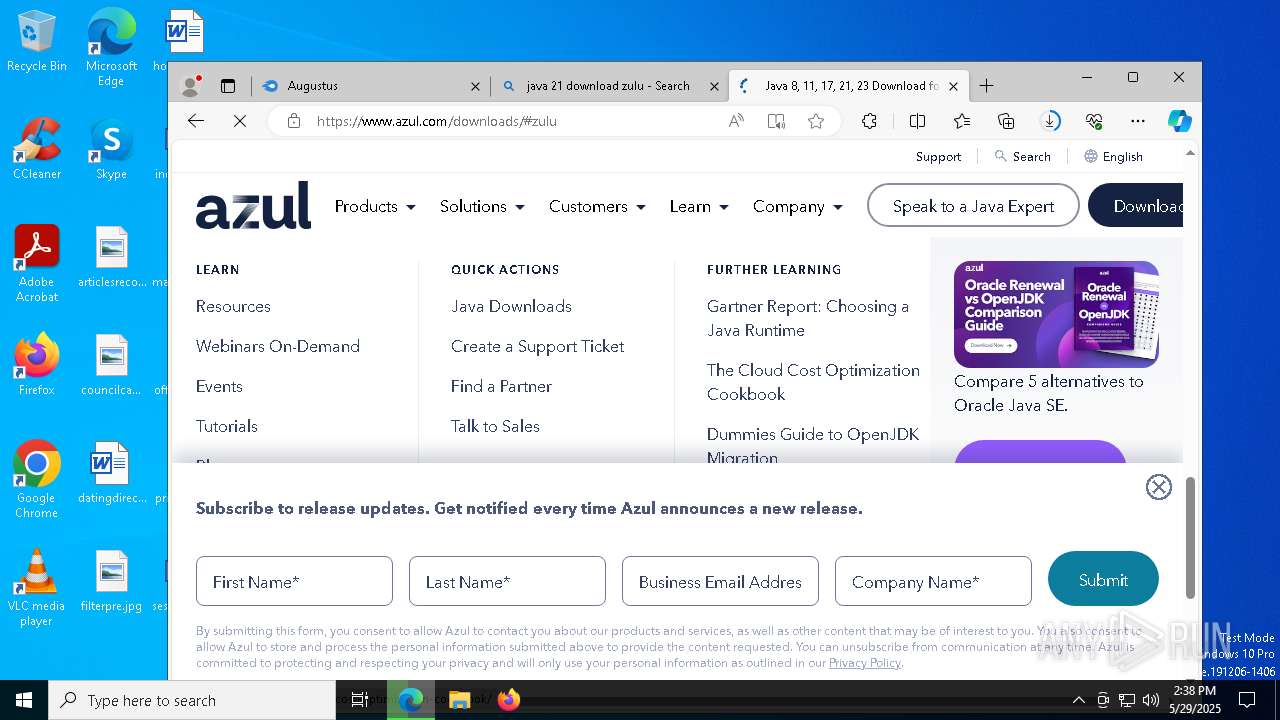Expand the Company menu
1280x720 pixels.
click(x=798, y=206)
